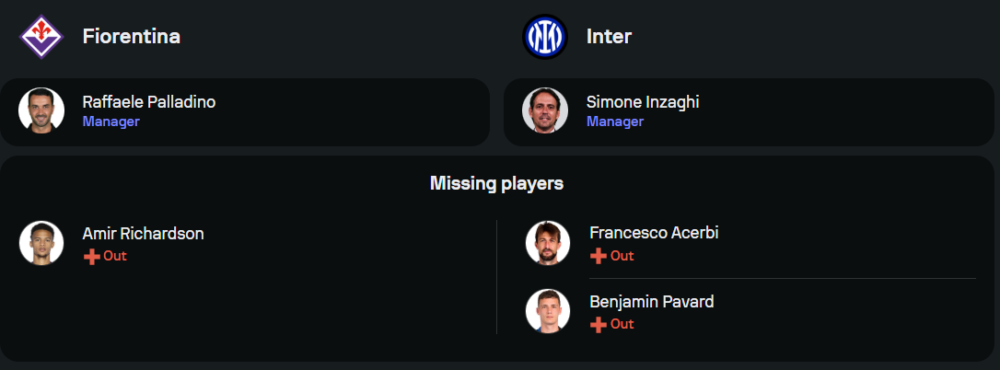
Task: Click the Manager label under Simone Inzaghi
Action: (615, 121)
